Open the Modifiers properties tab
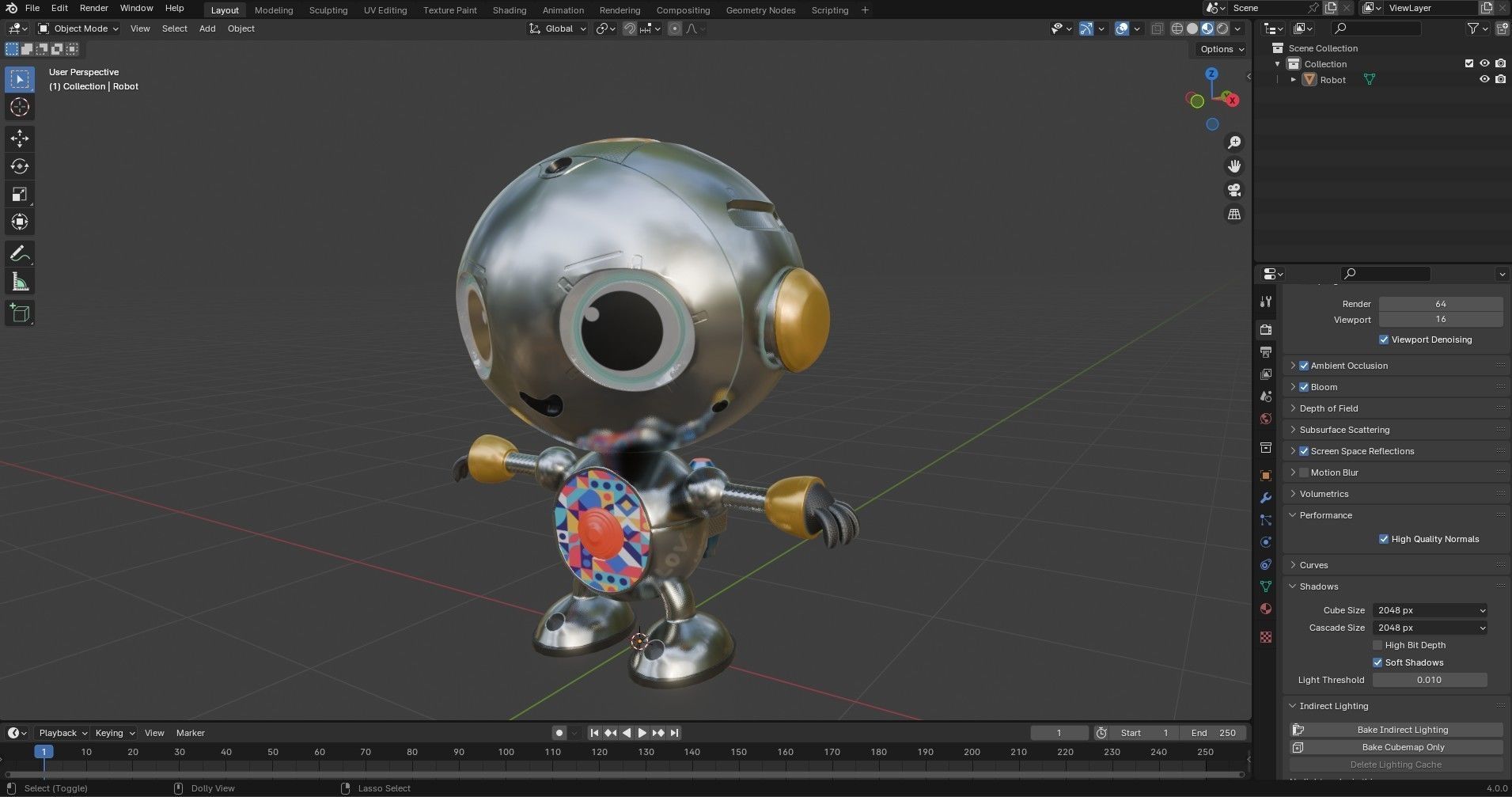Screen dimensions: 1512x797 1266,498
